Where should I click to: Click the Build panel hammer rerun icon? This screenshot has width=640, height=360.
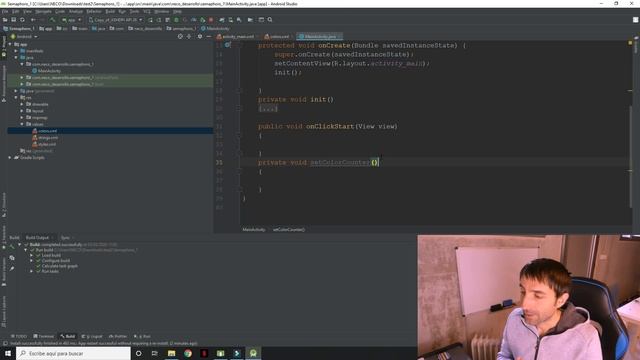tap(12, 247)
